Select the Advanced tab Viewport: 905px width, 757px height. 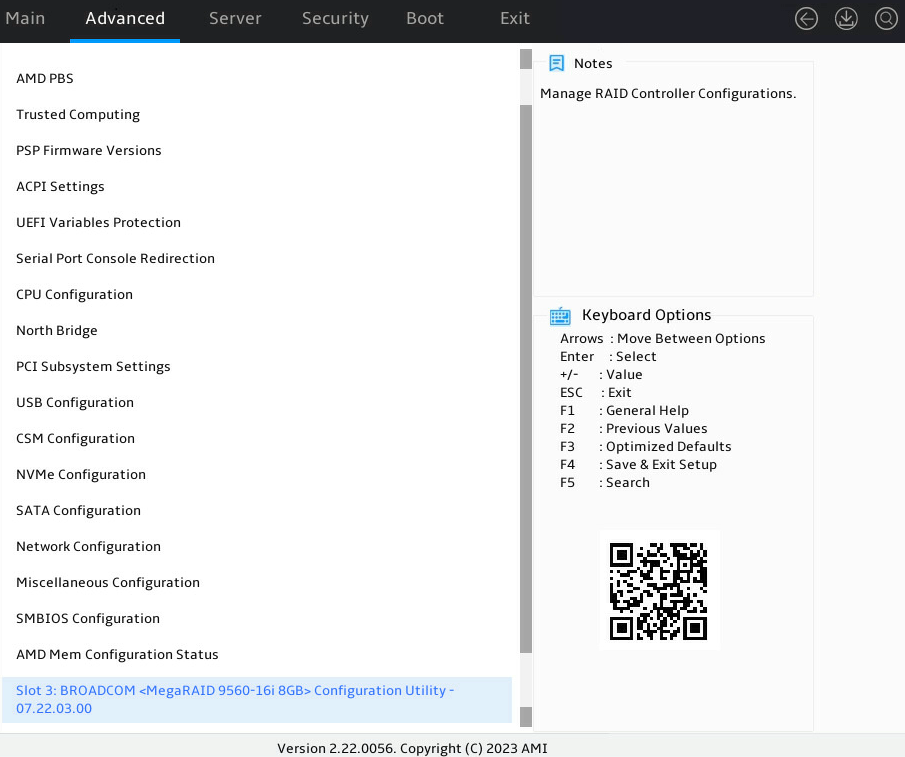tap(125, 18)
